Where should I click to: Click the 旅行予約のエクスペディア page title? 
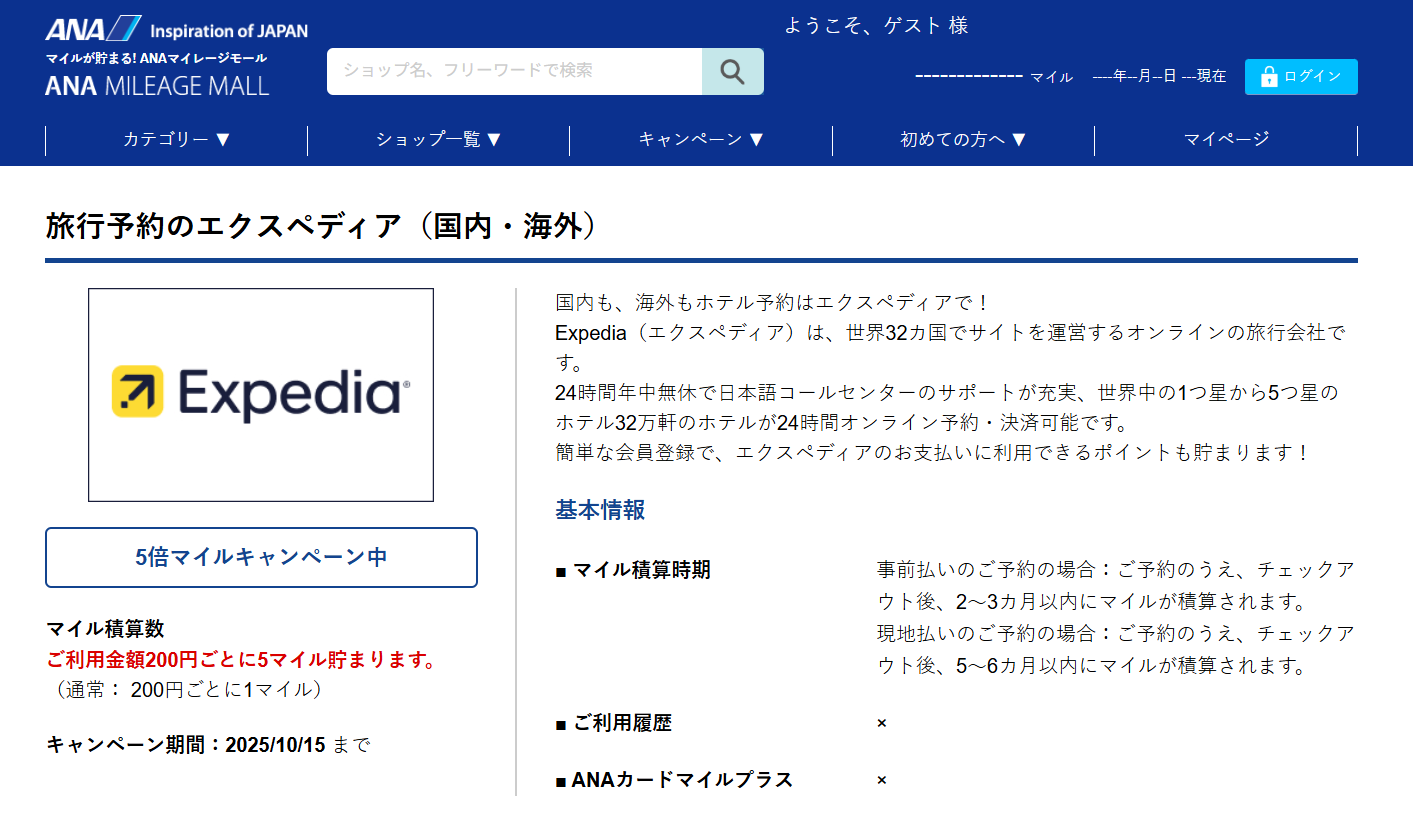322,226
